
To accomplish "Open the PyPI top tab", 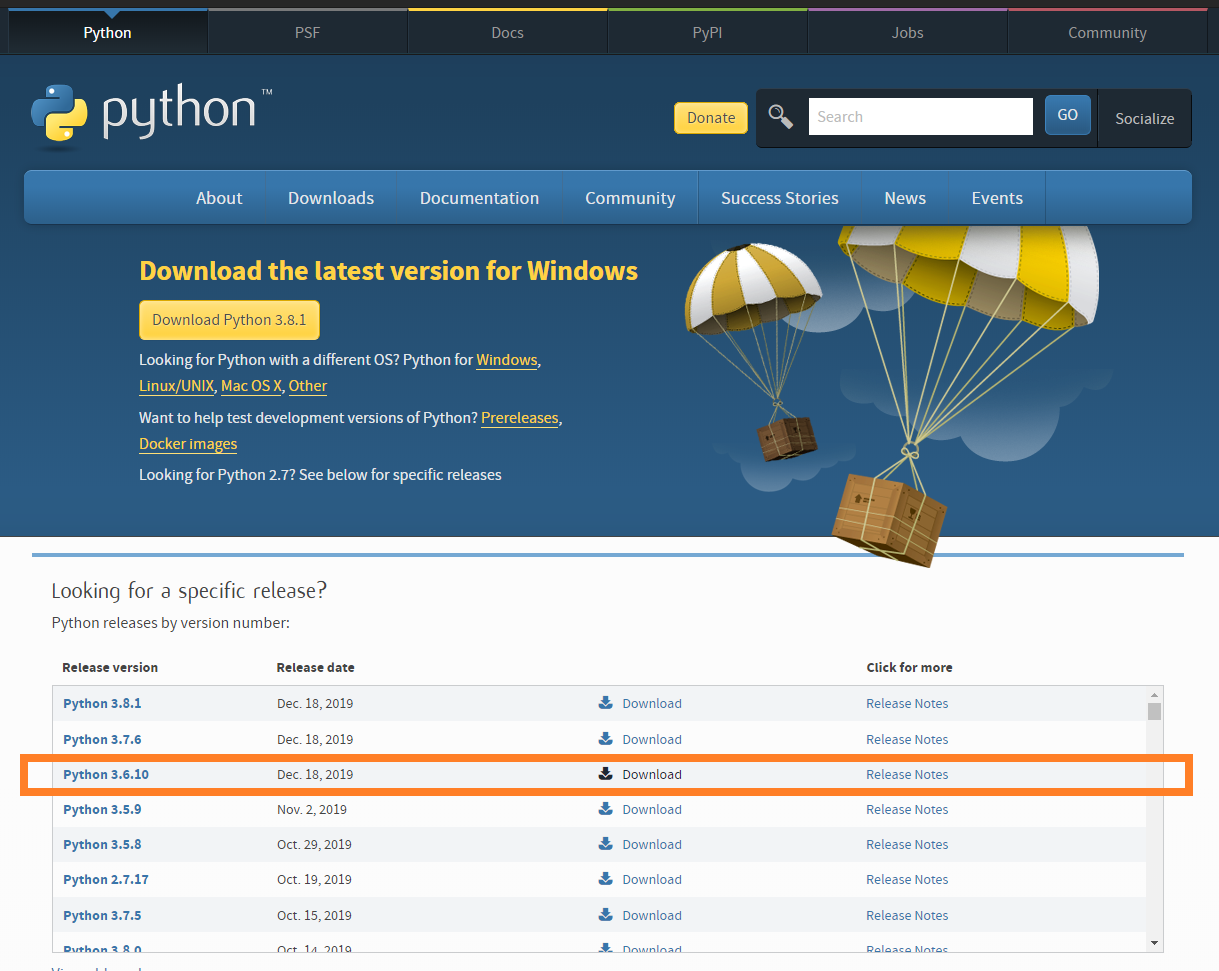I will (x=708, y=32).
